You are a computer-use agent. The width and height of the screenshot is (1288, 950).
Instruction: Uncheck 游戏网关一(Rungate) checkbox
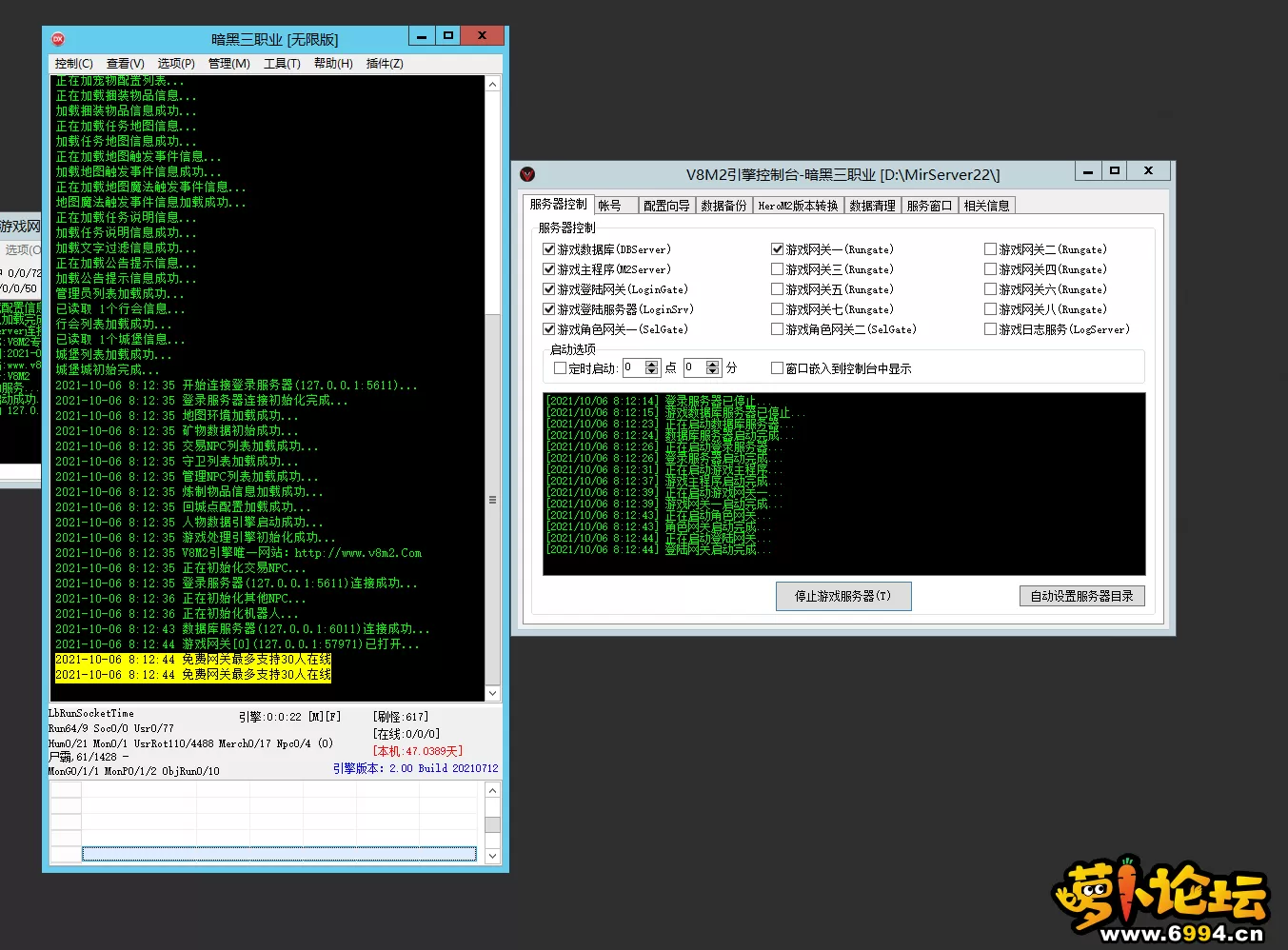pyautogui.click(x=778, y=249)
